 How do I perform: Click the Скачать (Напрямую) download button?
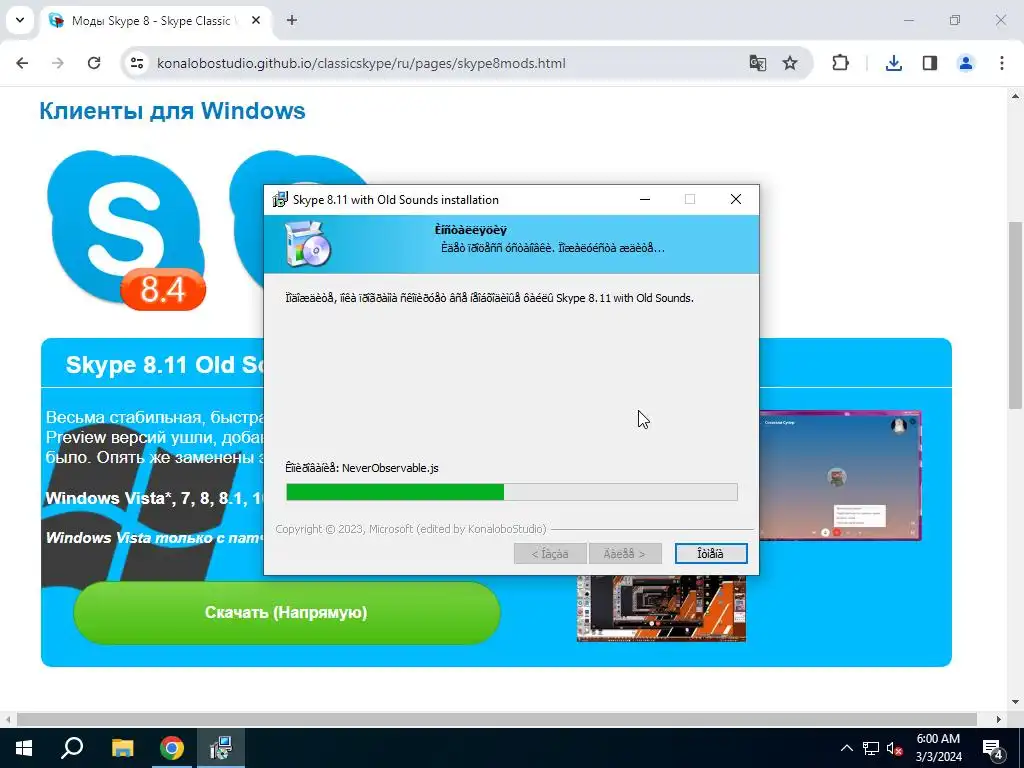pos(287,613)
